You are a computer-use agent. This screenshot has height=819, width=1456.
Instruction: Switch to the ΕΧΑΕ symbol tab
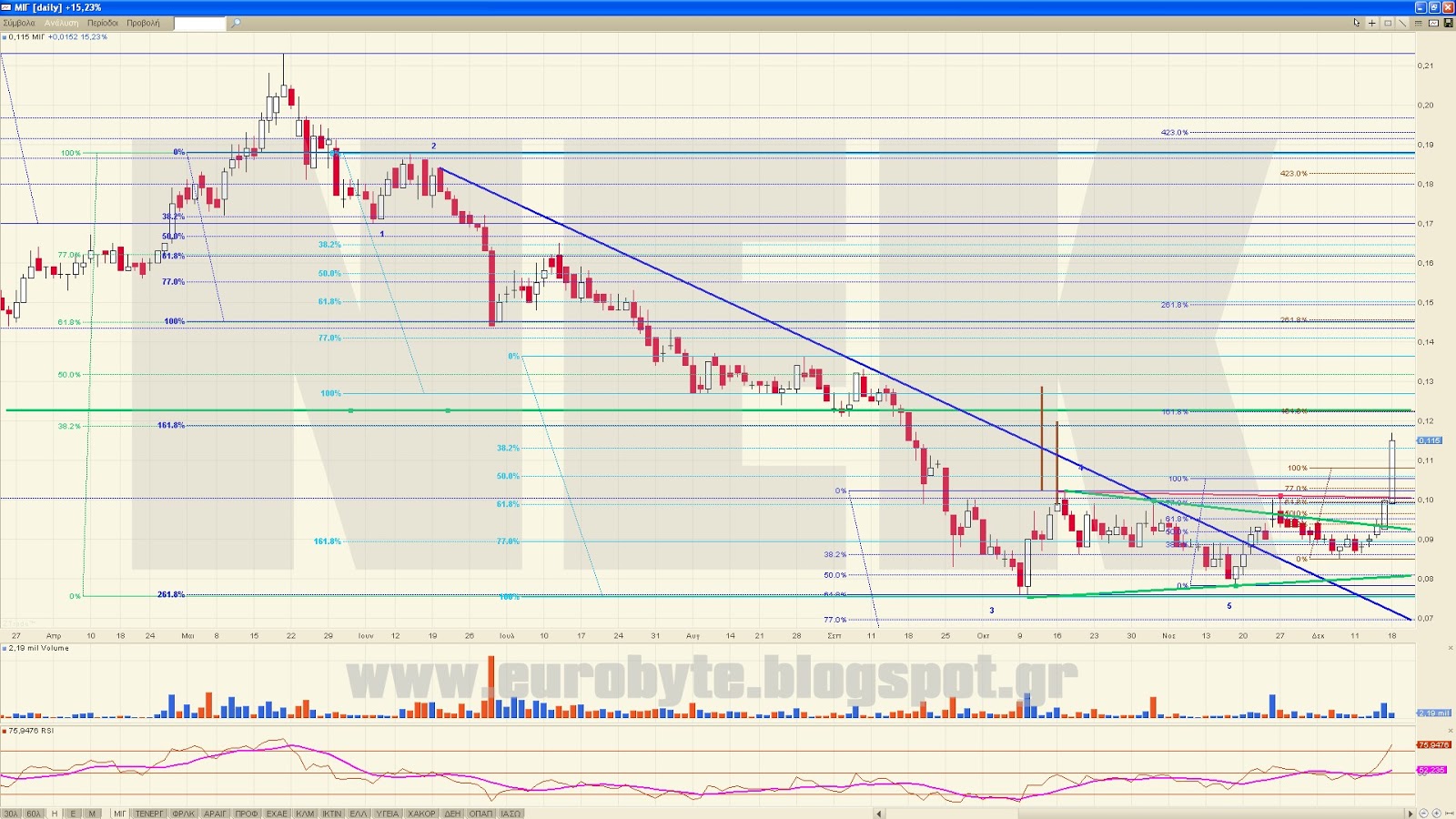click(x=278, y=814)
